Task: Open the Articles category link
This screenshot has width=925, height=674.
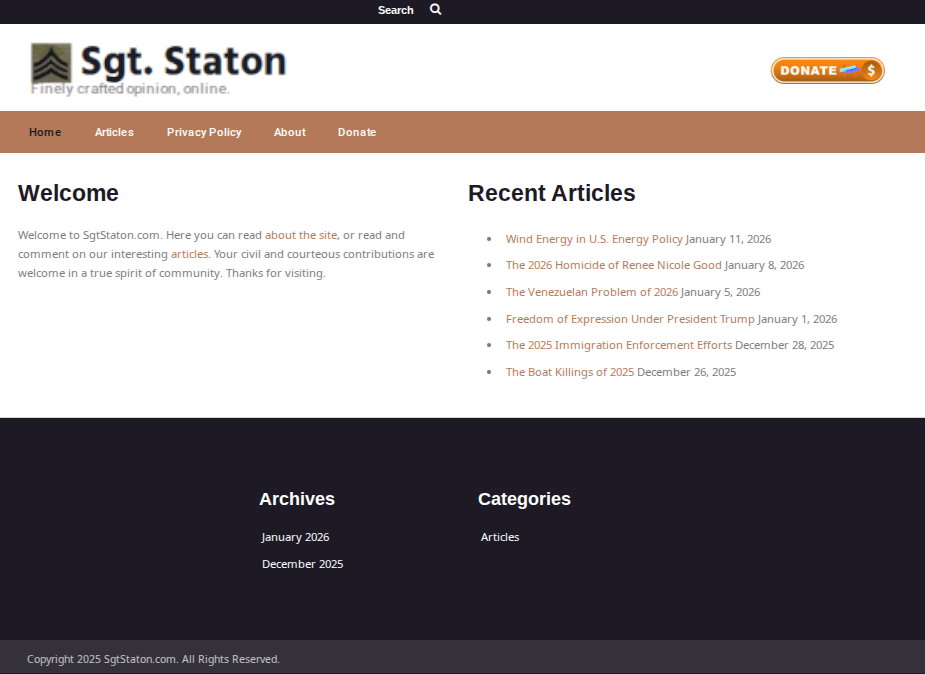Action: click(x=500, y=536)
